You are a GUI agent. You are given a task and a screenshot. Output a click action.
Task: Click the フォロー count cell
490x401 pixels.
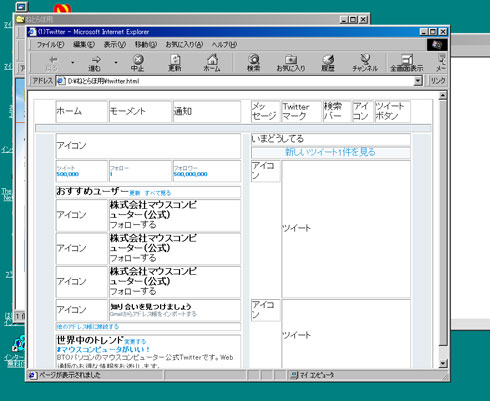pos(140,171)
